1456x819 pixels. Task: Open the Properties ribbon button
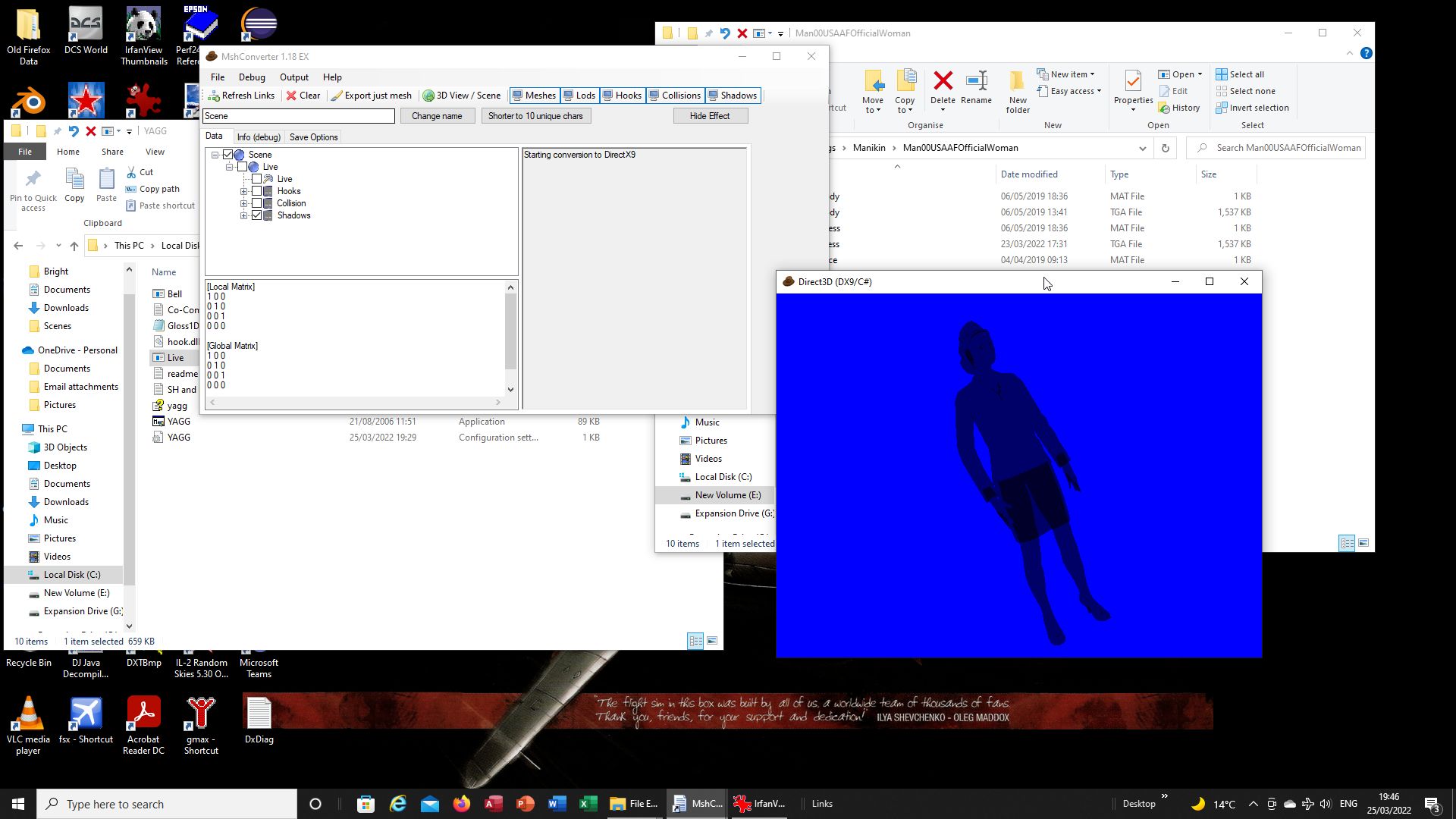coord(1133,92)
